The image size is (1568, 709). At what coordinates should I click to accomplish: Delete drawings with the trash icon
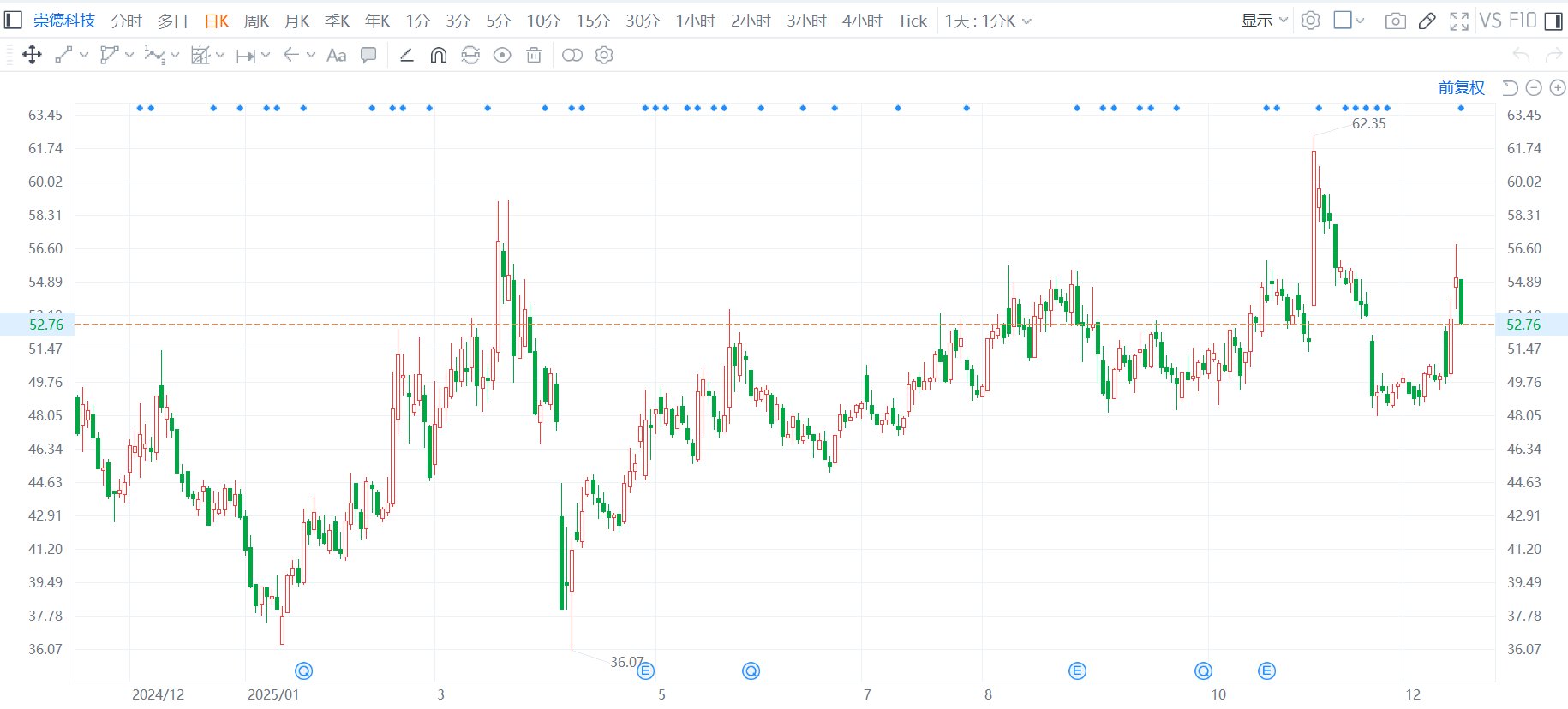(x=534, y=56)
